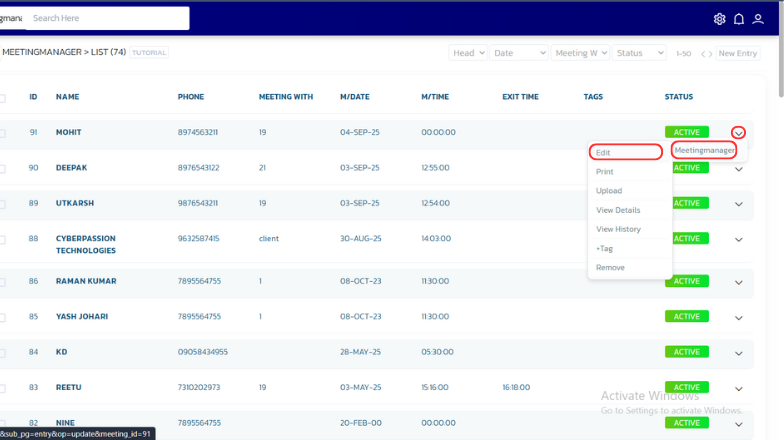
Task: Click the notification bell icon
Action: point(739,19)
